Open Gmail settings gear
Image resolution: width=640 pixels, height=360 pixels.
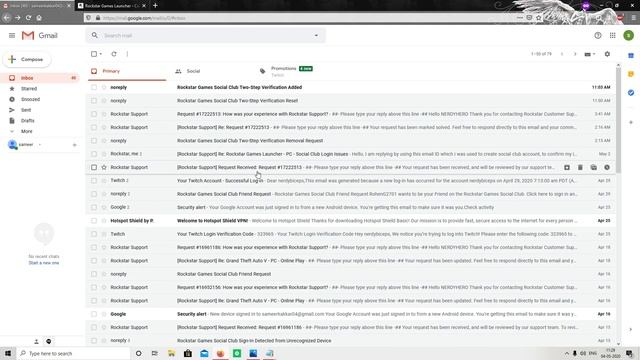[x=607, y=54]
